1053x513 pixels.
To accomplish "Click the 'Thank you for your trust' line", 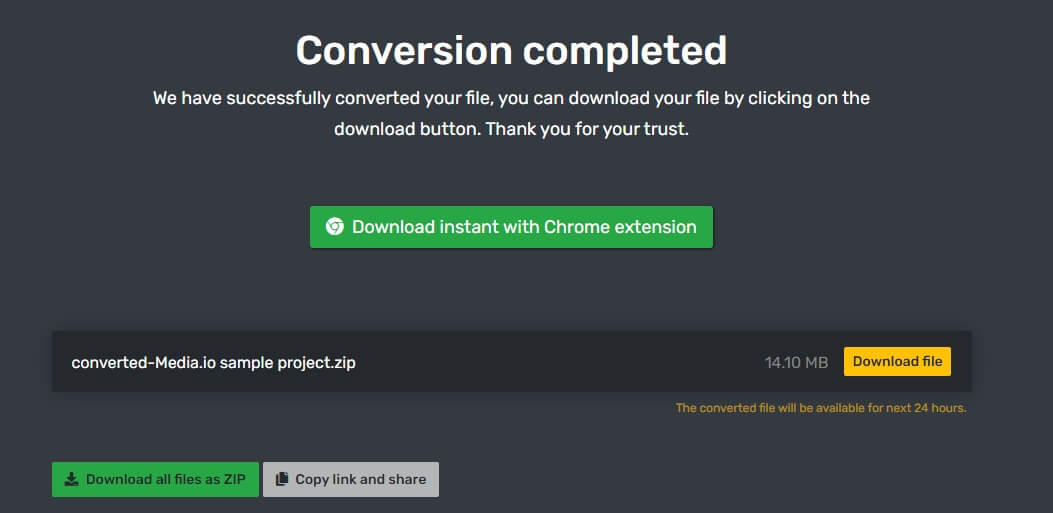I will point(588,129).
